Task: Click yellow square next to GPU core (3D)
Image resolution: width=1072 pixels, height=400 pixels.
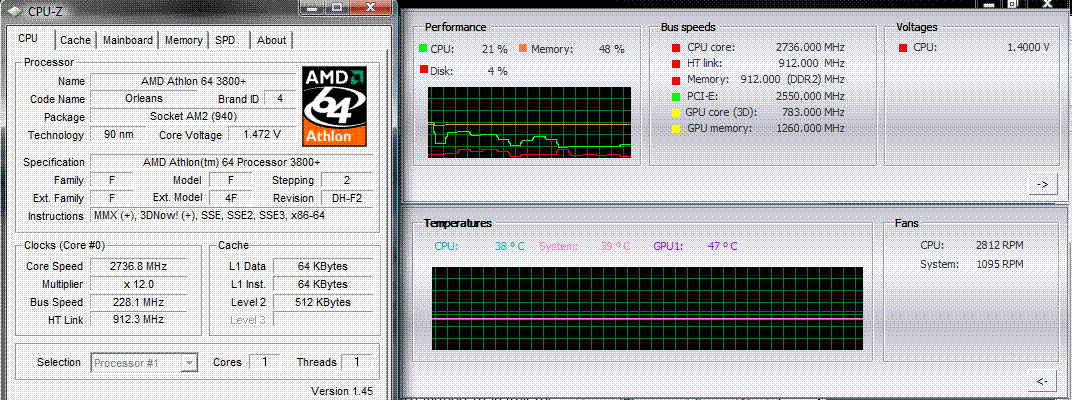Action: pyautogui.click(x=676, y=112)
